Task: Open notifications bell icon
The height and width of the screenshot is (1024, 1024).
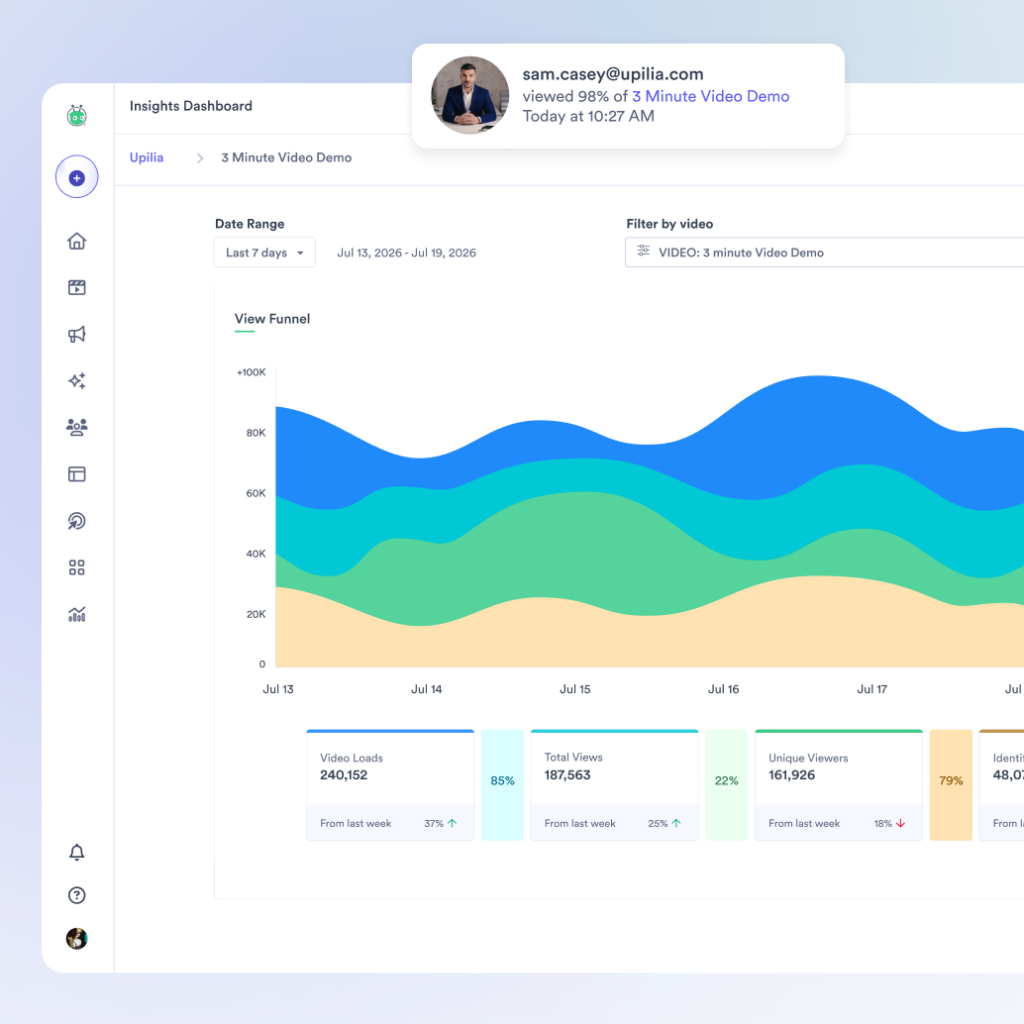Action: pos(76,852)
